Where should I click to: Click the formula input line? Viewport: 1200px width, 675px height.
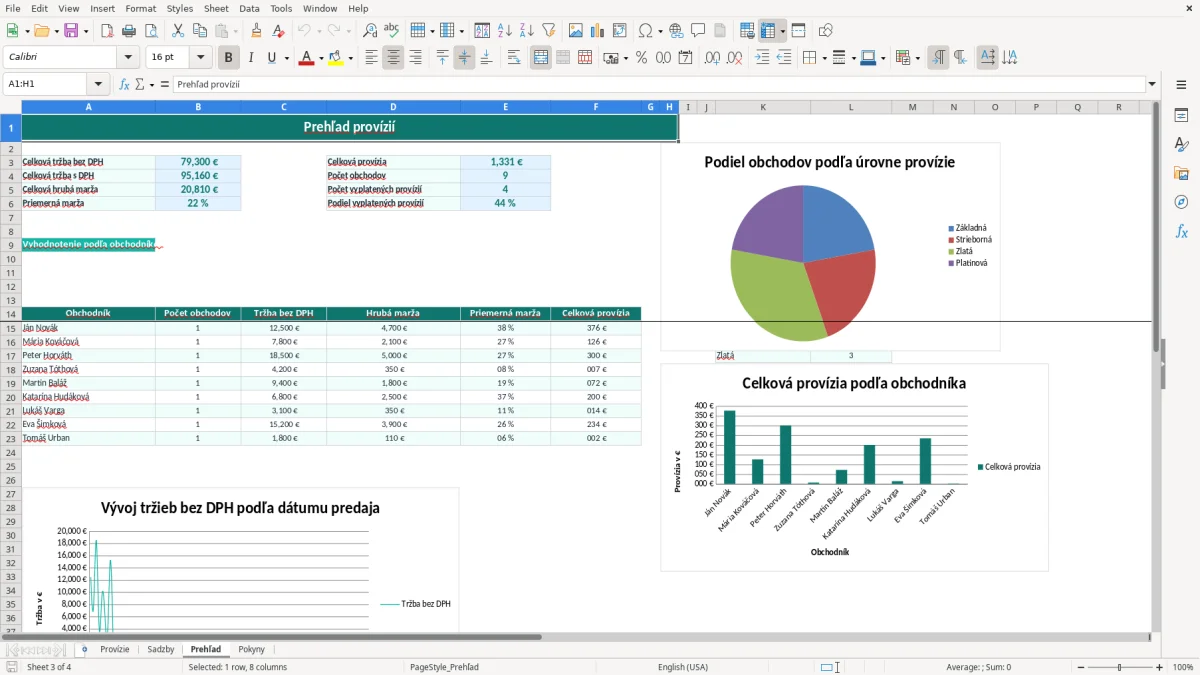click(x=659, y=84)
